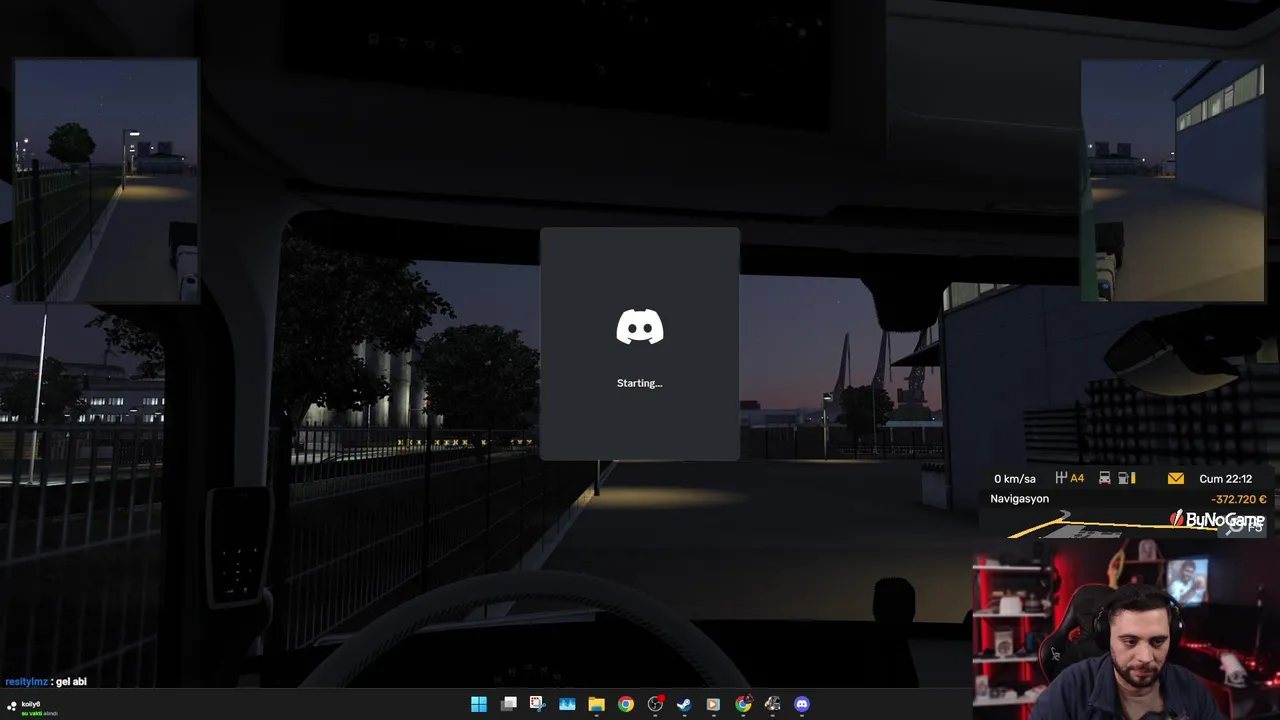Click the ByNoGame sponsor logo

tap(1216, 520)
